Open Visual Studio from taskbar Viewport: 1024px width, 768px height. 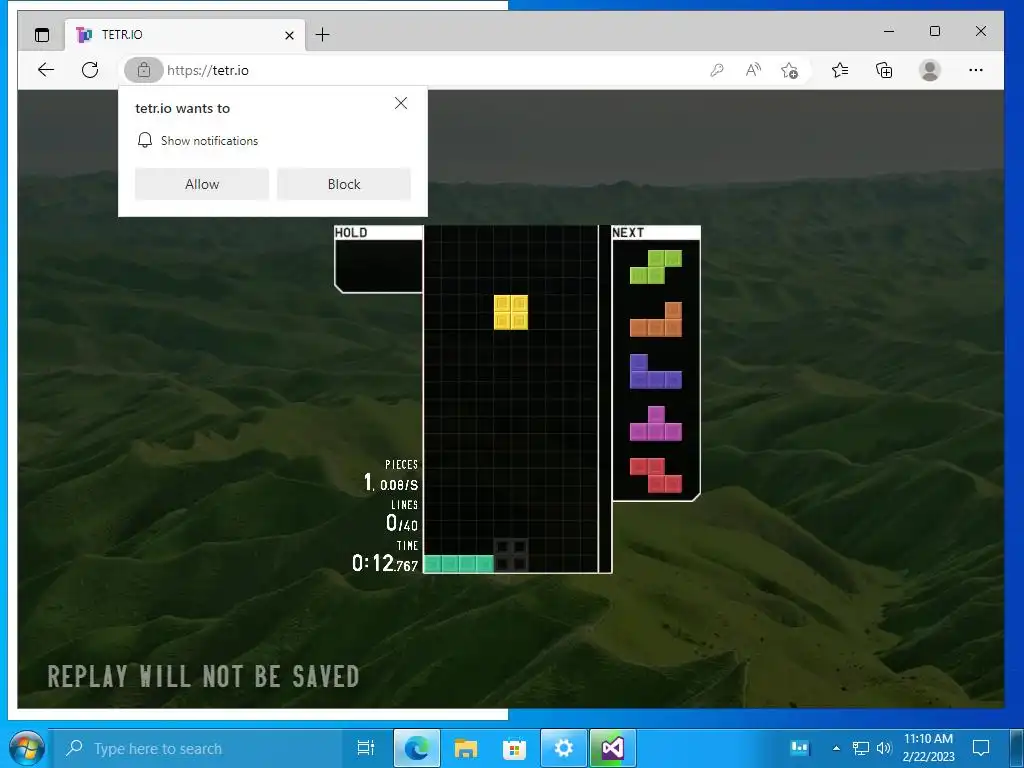pyautogui.click(x=613, y=748)
